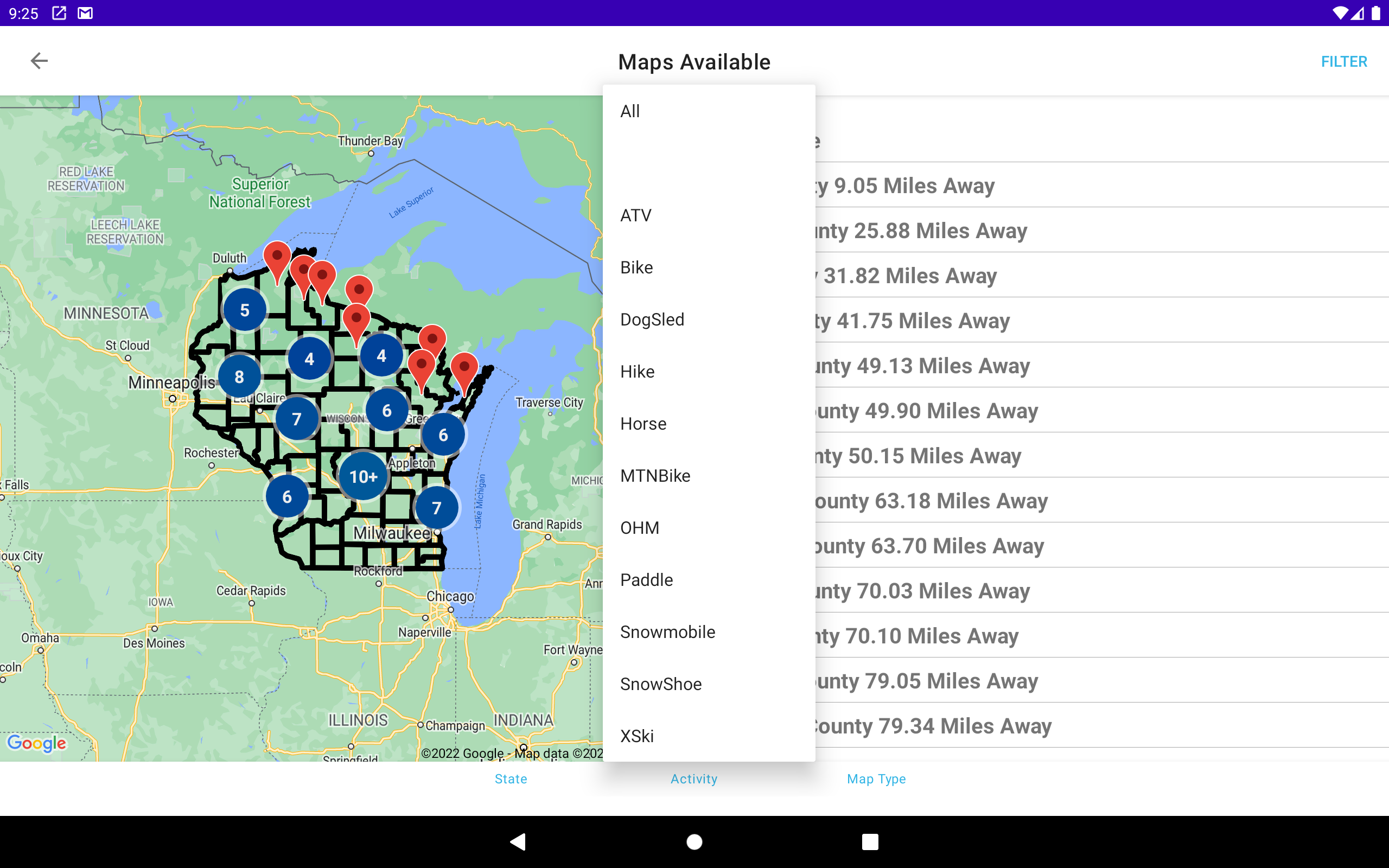Tap Android back navigation button

click(x=518, y=841)
